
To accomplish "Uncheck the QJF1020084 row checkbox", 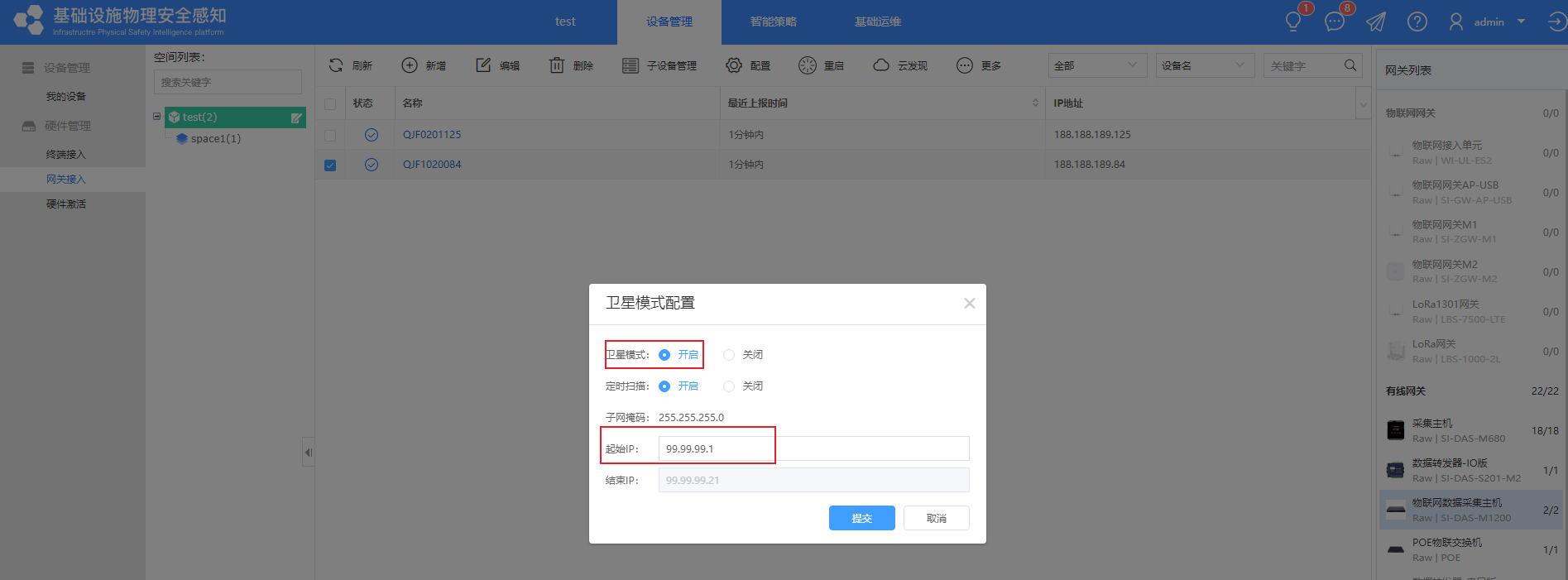I will coord(330,165).
